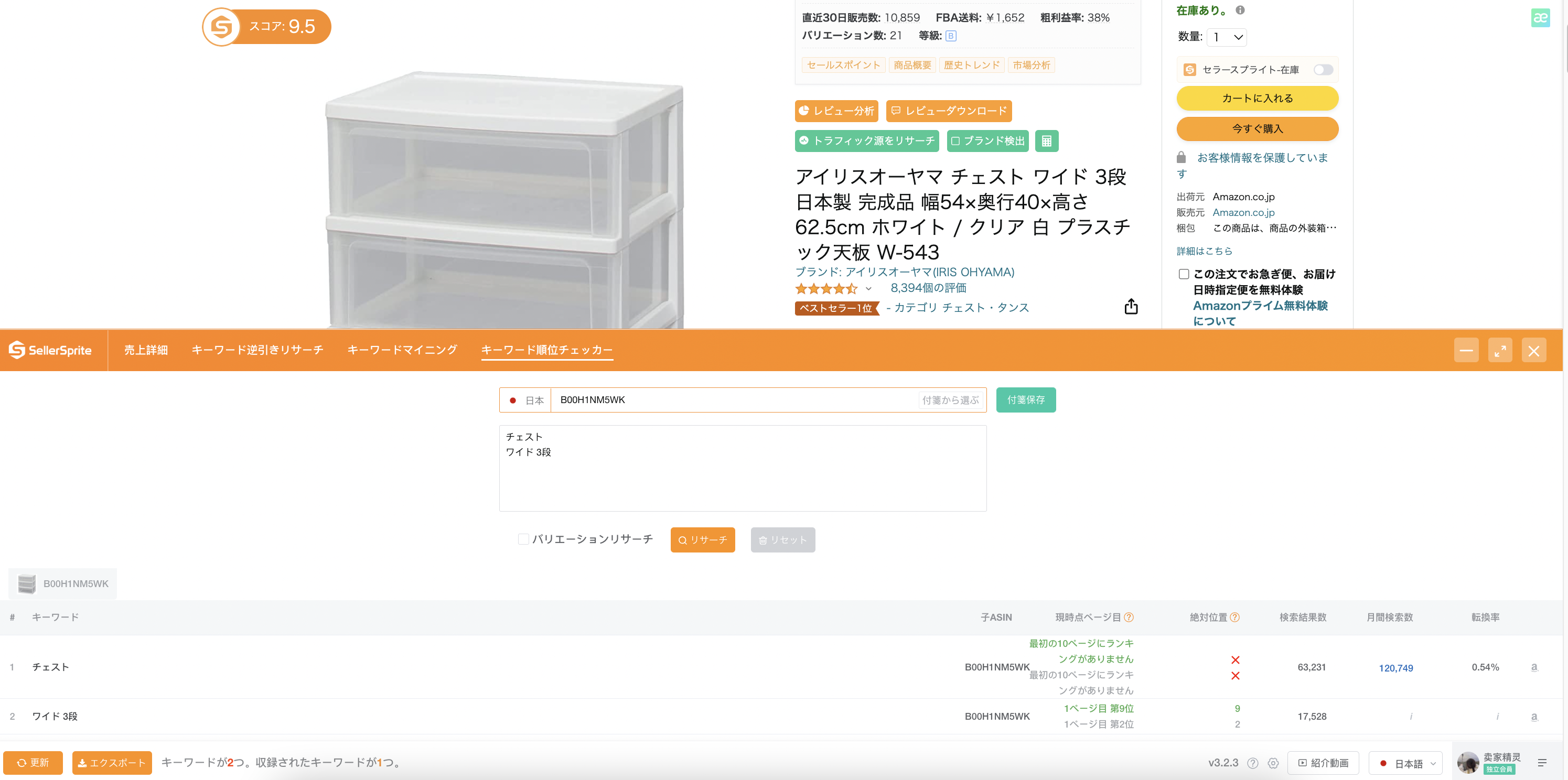Open the 日本語 language dropdown
The height and width of the screenshot is (780, 1568).
(1406, 763)
